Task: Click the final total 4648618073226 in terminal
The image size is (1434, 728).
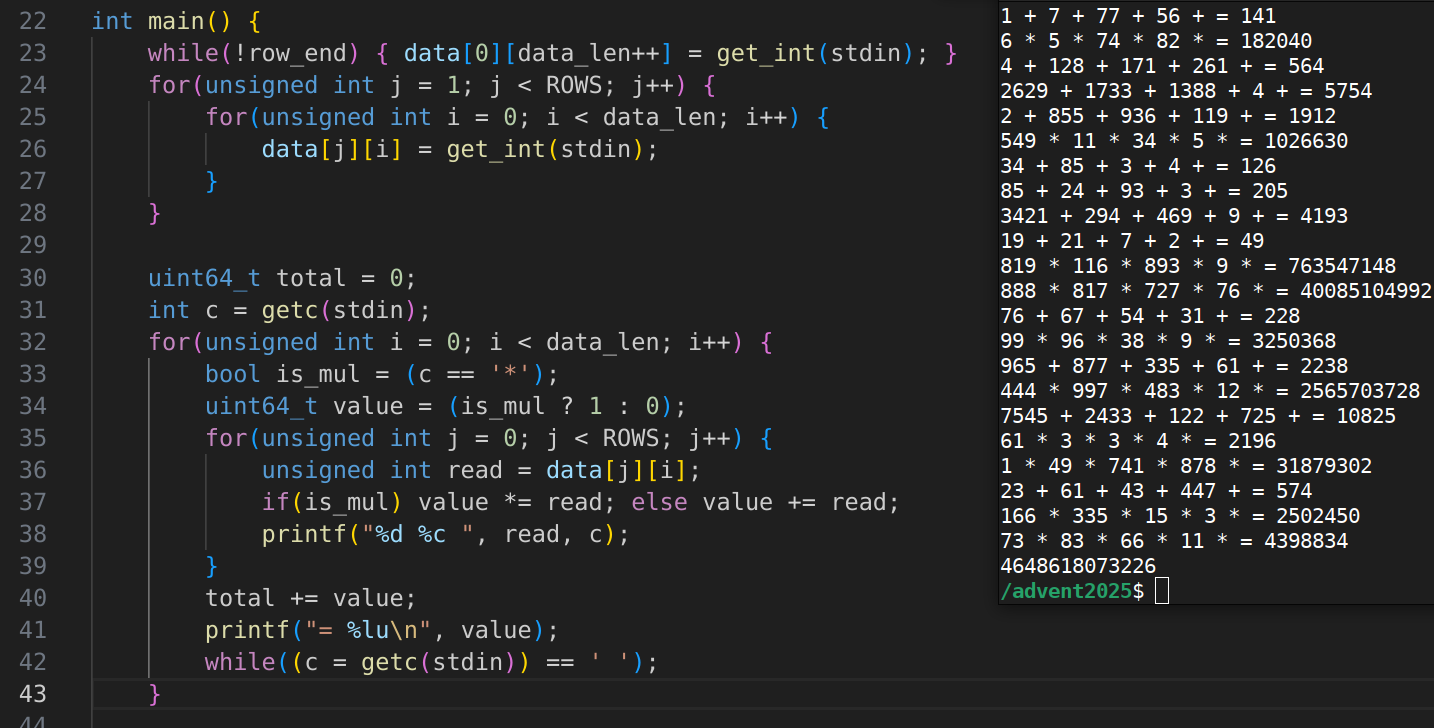Action: (x=1078, y=566)
